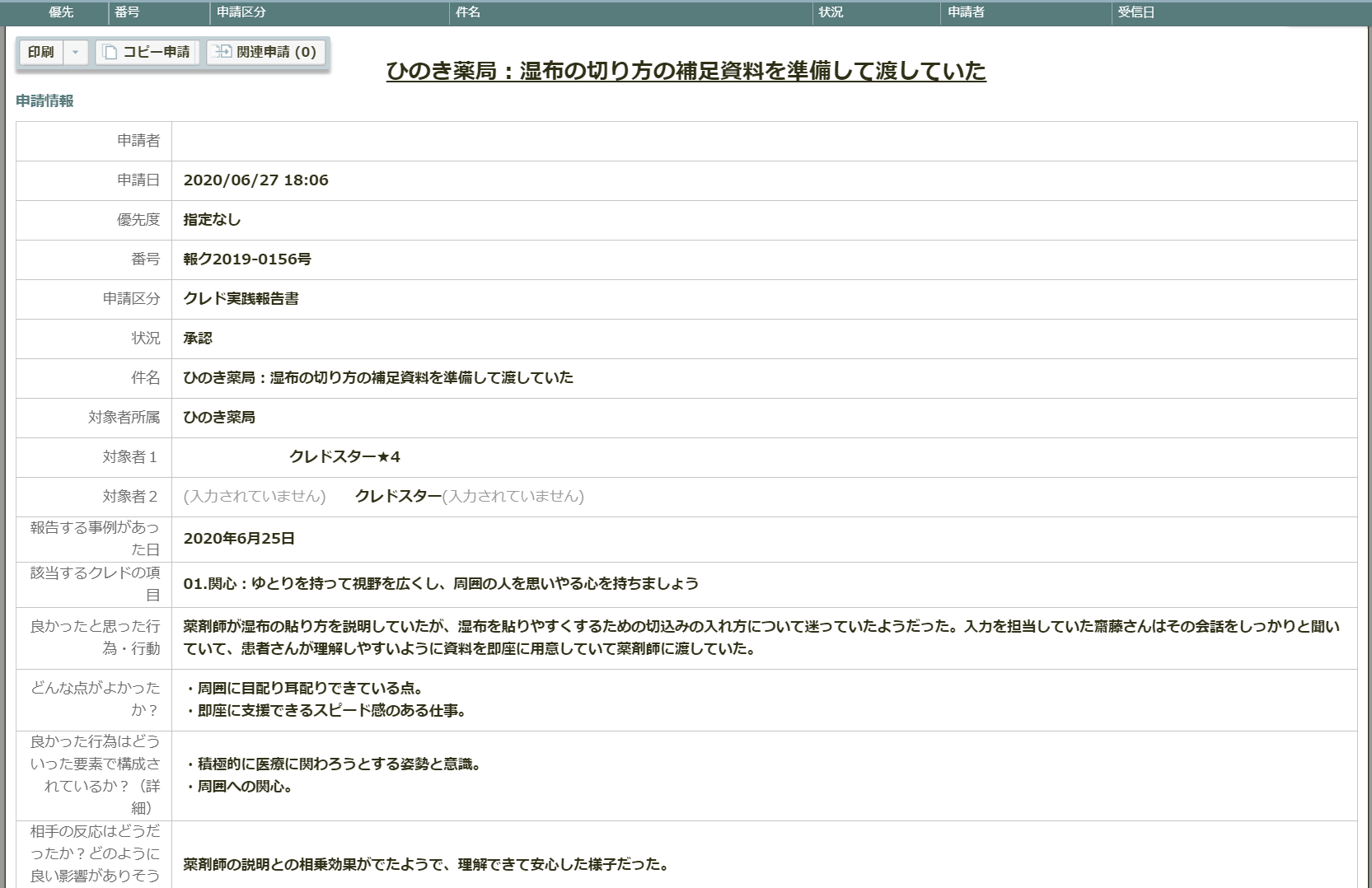Sort by the 申請区分 column header

tap(241, 12)
